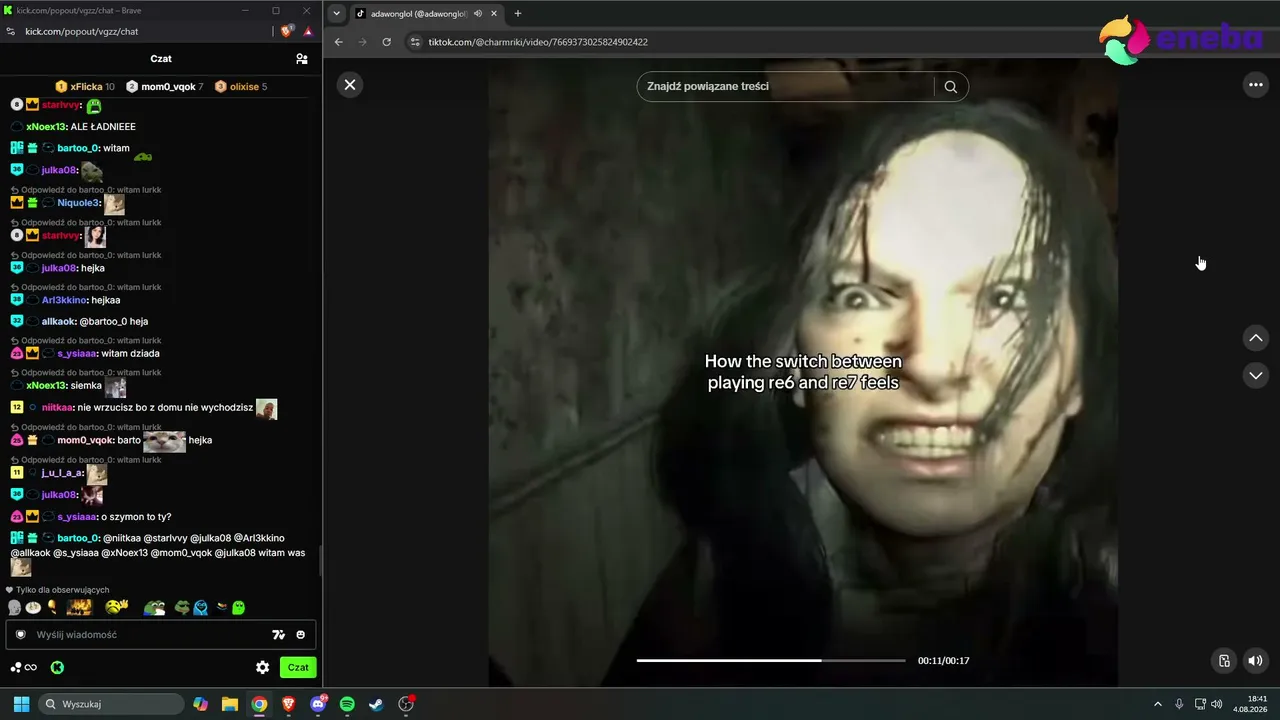Click the kick.com/popout/vgzz/chat address
Image resolution: width=1280 pixels, height=720 pixels.
[x=81, y=31]
